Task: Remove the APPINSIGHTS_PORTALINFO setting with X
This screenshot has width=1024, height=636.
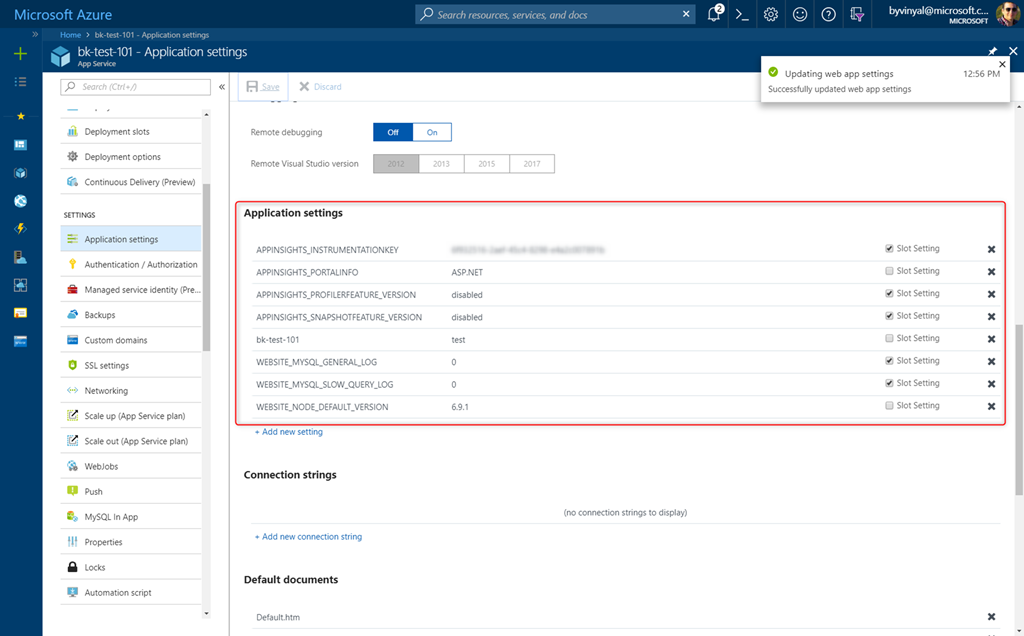Action: pos(991,272)
